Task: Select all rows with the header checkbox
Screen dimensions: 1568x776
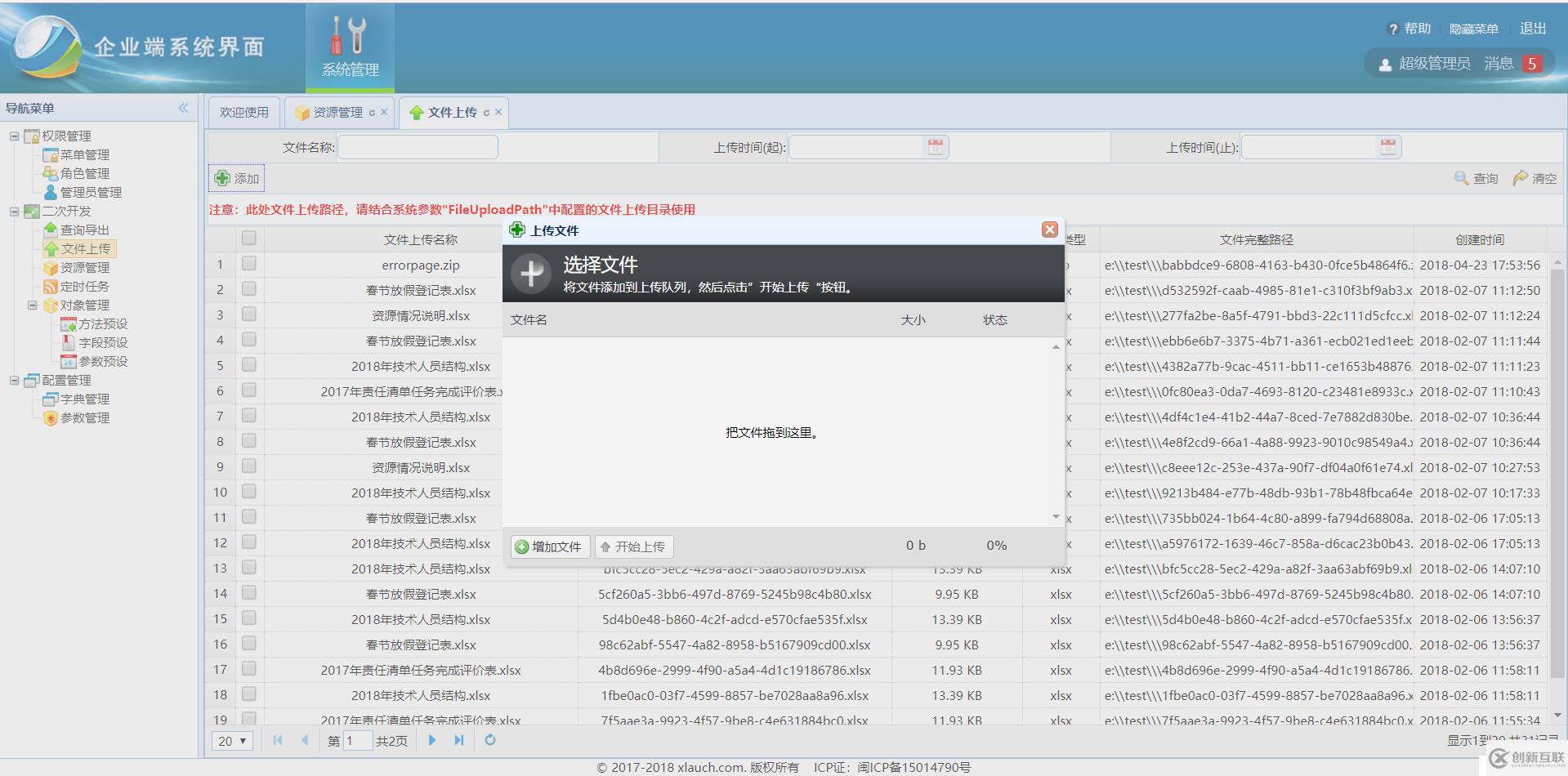Action: tap(248, 238)
